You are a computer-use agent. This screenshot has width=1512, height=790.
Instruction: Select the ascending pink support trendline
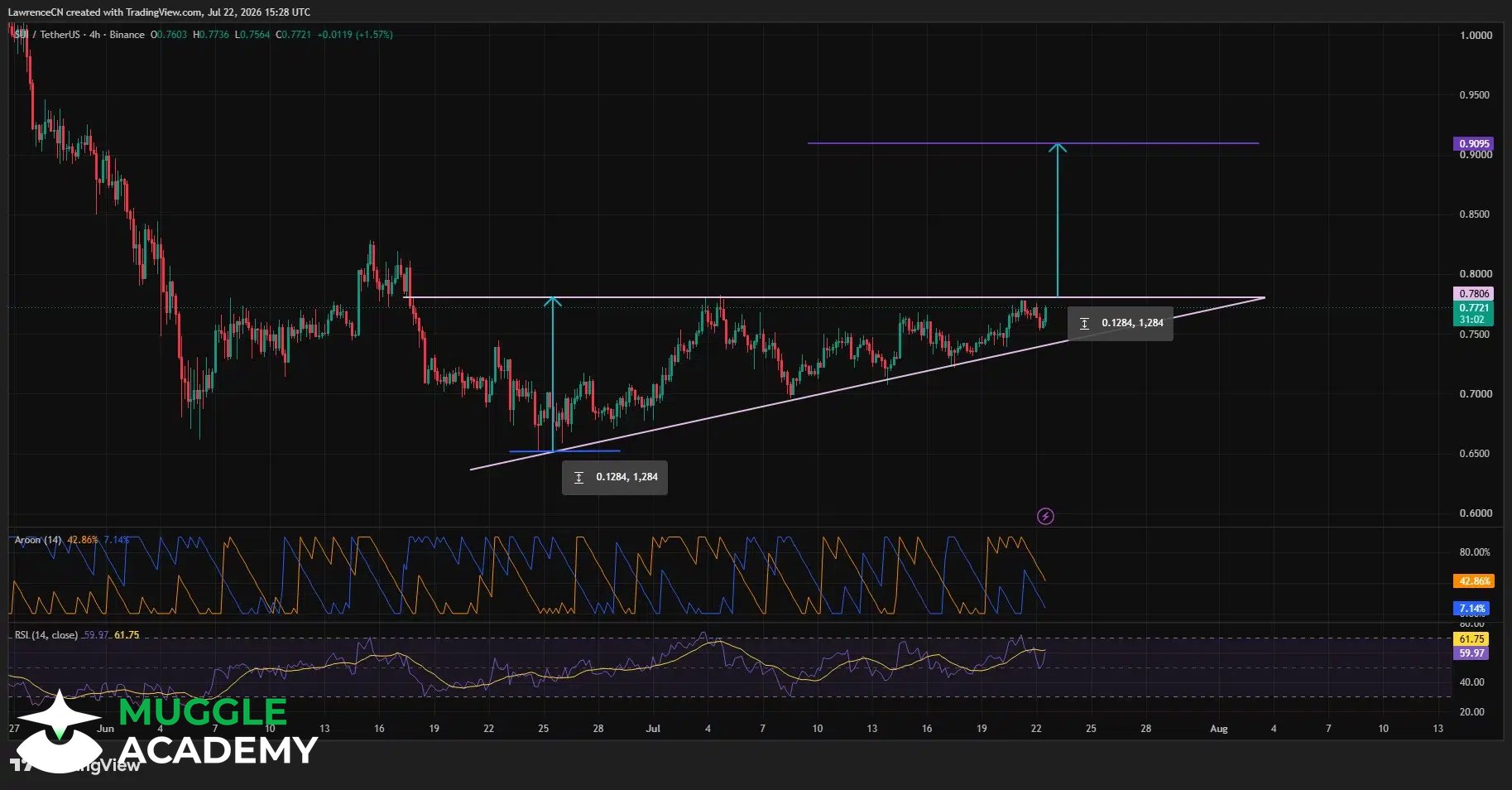(867, 383)
